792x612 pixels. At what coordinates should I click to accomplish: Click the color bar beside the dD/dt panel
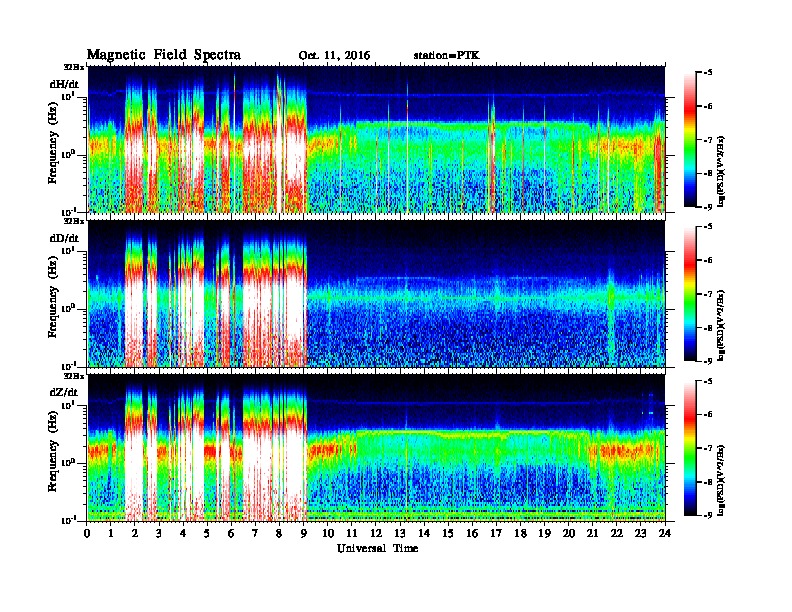point(690,294)
